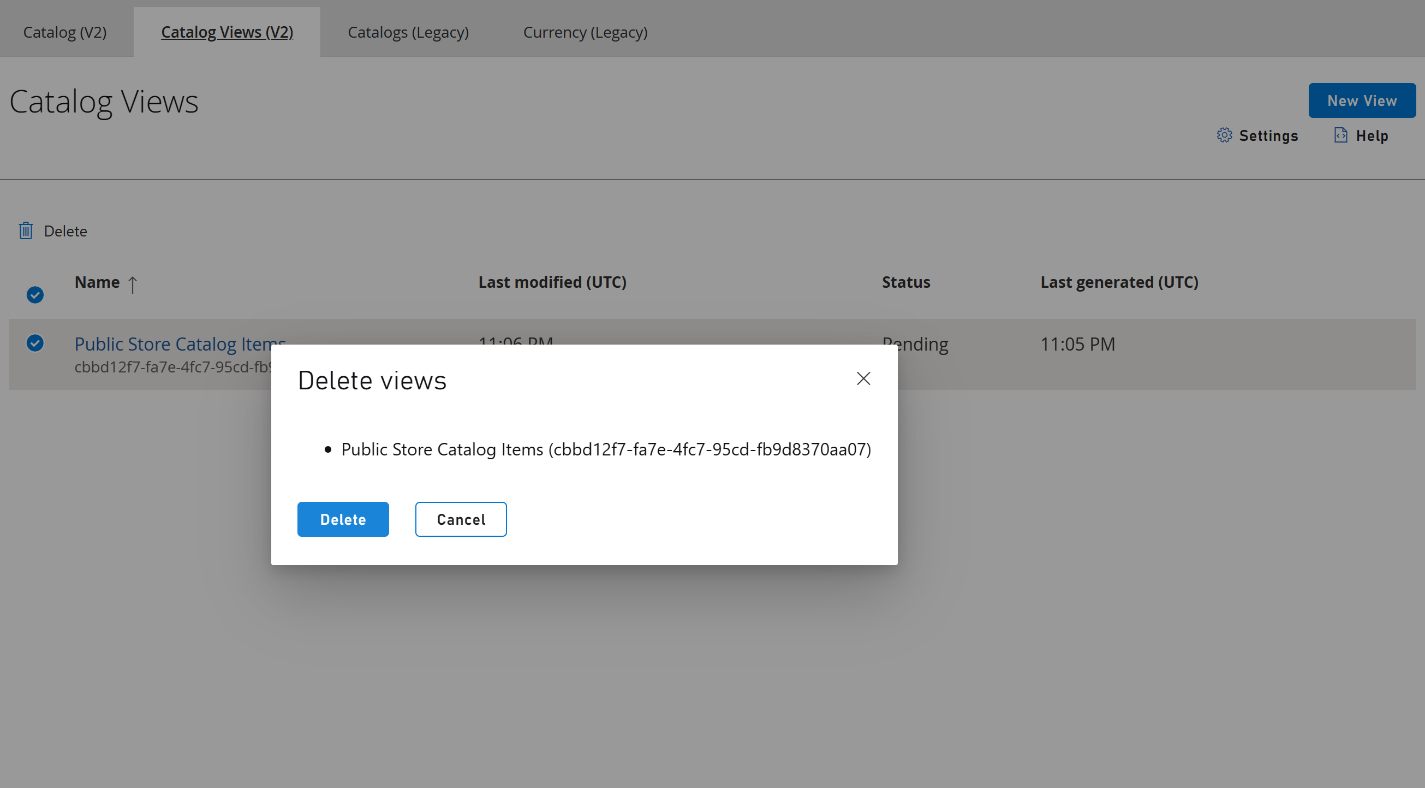Screen dimensions: 1425x788
Task: Click the Settings label in the header
Action: 1268,136
